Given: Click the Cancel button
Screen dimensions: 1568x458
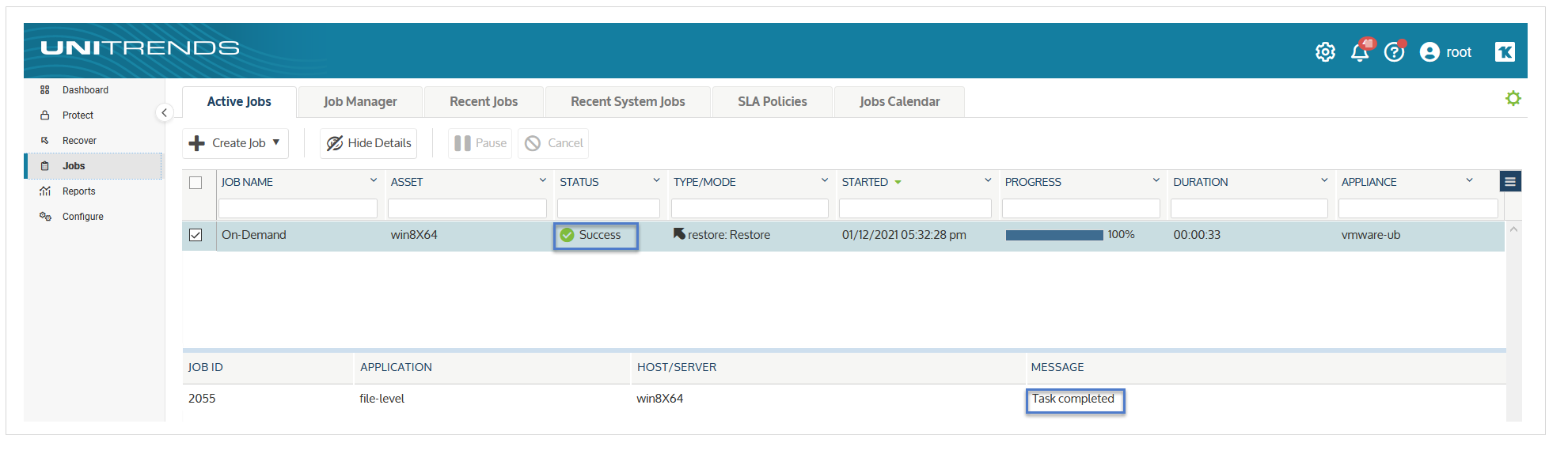Looking at the screenshot, I should [553, 143].
